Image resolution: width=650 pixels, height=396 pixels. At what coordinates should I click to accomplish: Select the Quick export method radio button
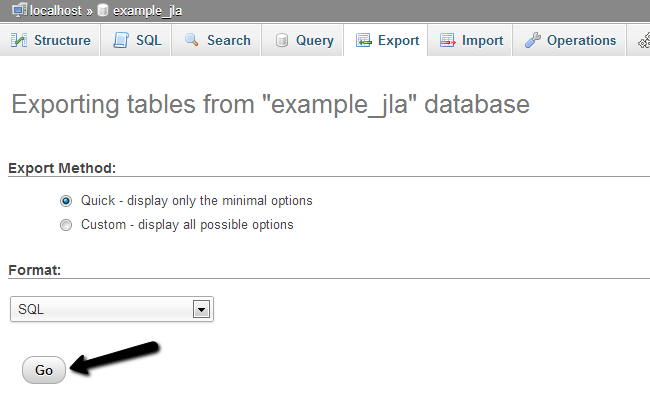[66, 201]
